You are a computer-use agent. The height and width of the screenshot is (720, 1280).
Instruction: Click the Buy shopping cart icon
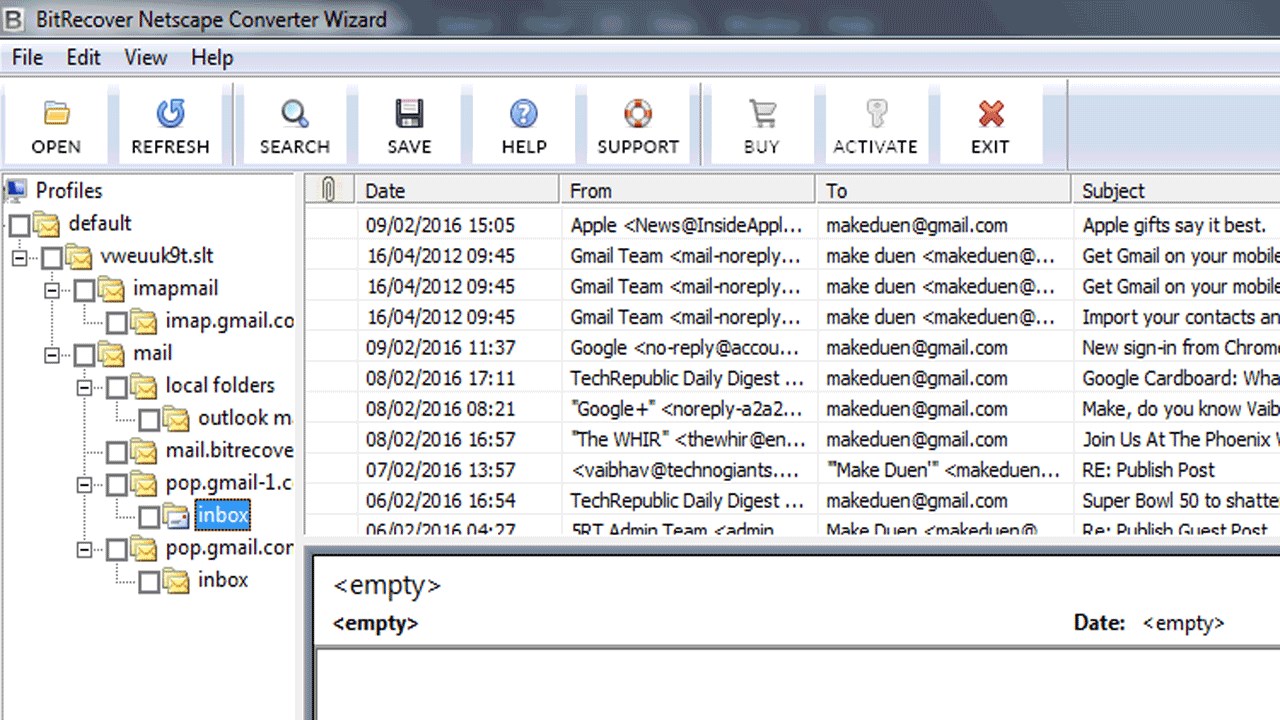[762, 114]
